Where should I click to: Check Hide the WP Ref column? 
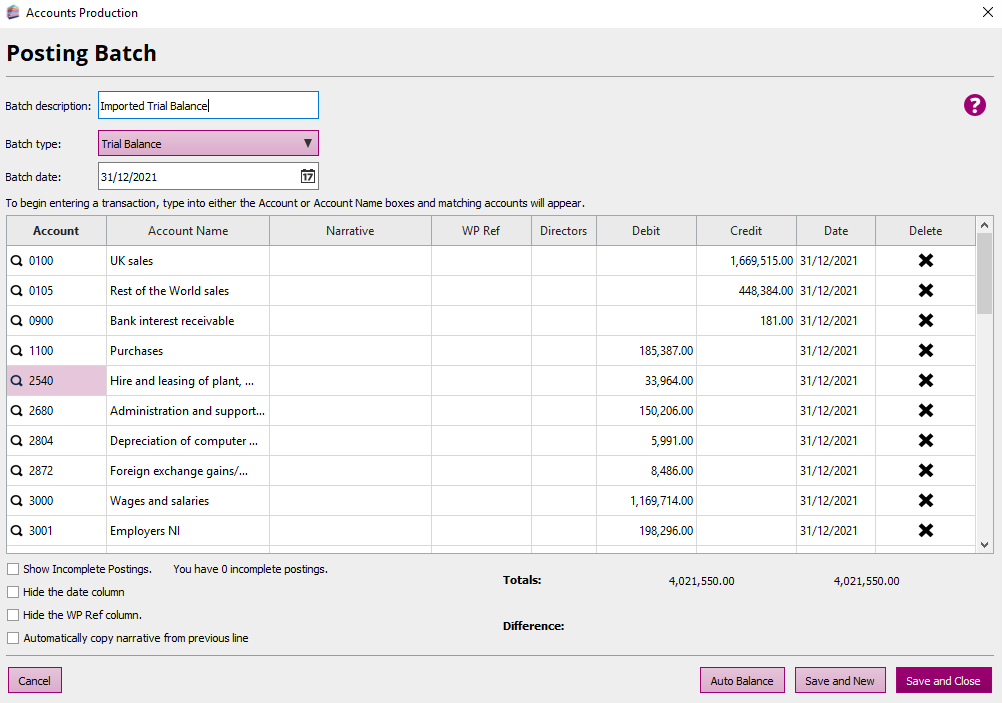pos(13,615)
